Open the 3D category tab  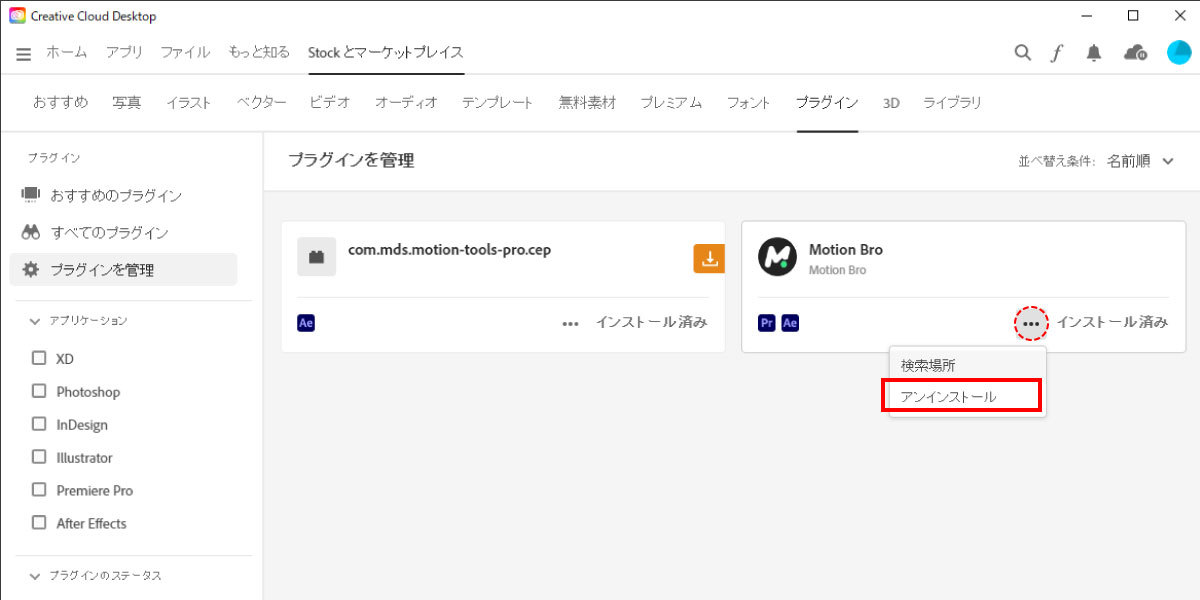[891, 102]
